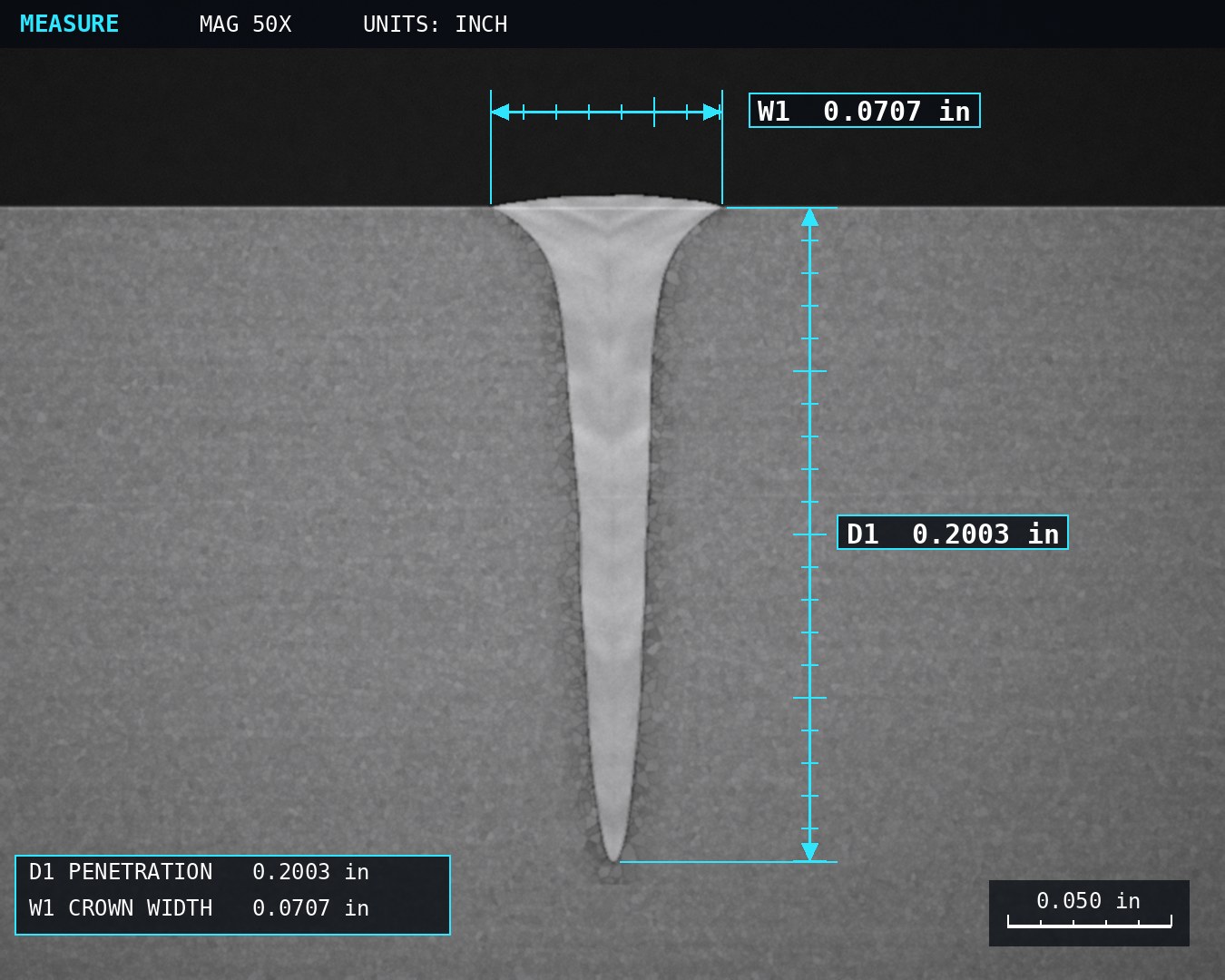Click the bottom arrowhead of the D1 dimension
The width and height of the screenshot is (1225, 980).
pos(810,852)
